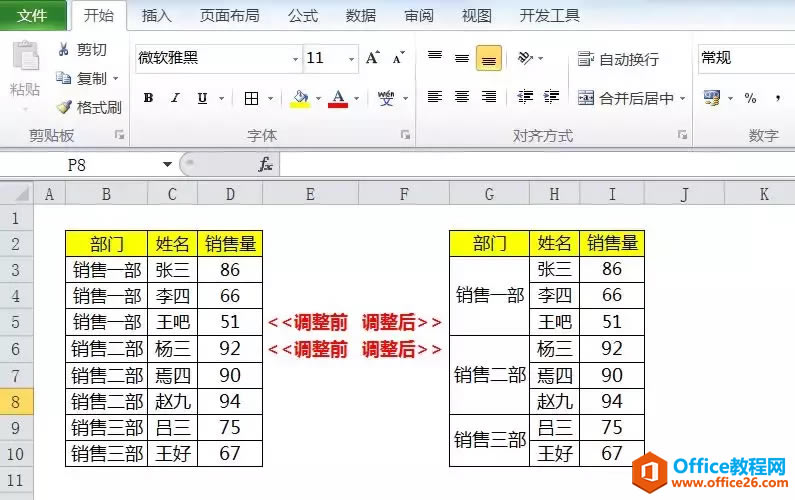
Task: Center text horizontally
Action: tap(462, 97)
